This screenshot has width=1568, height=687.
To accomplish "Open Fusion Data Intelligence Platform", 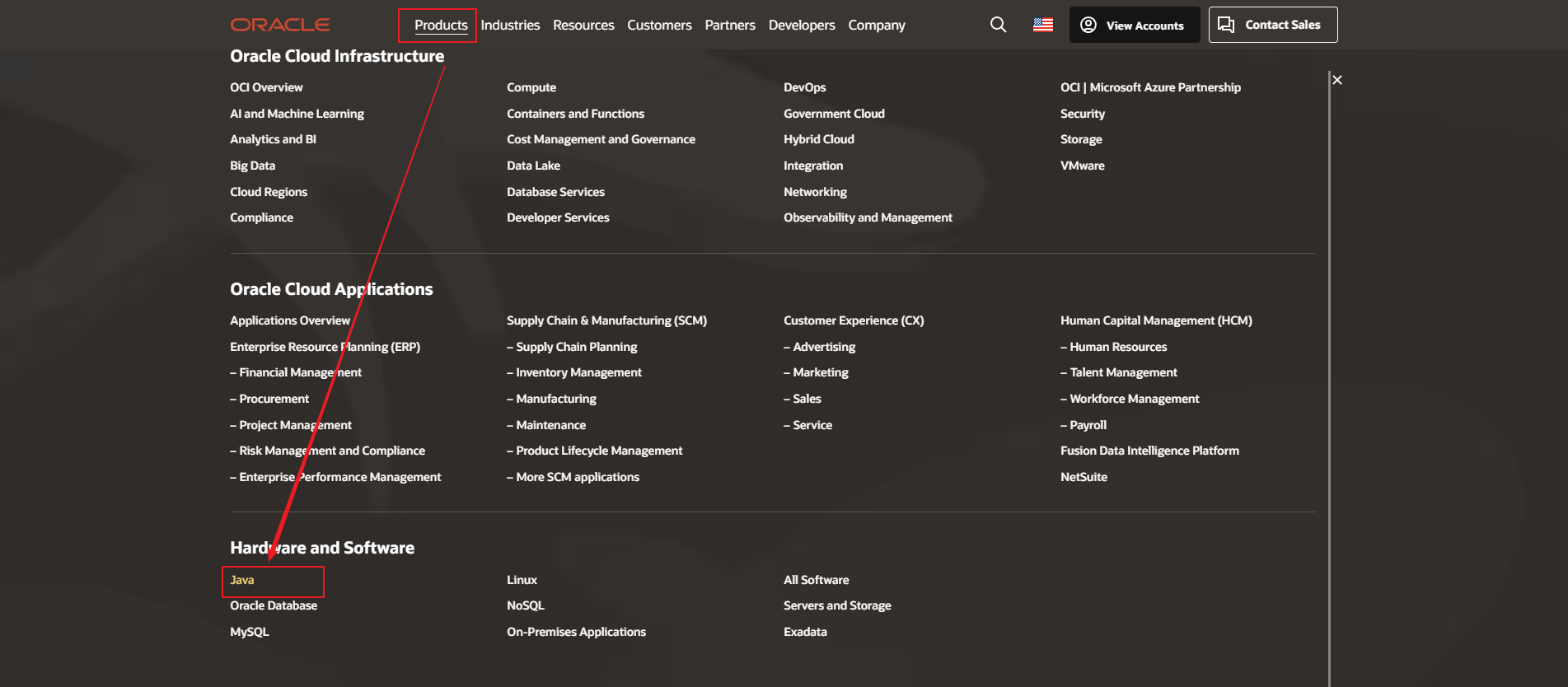I will 1149,451.
